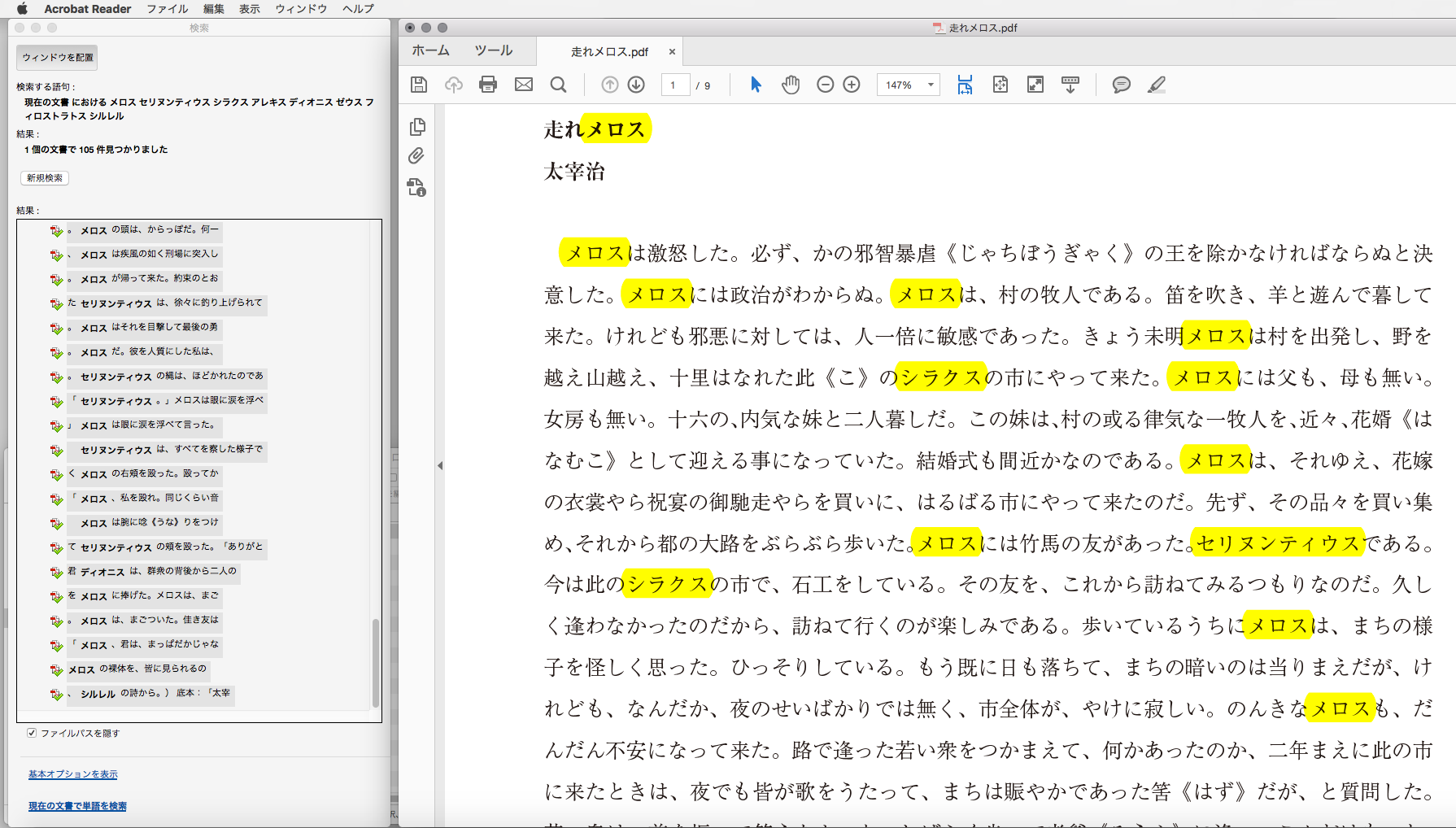Select result メロス に捧げた。メロスは、まご
Screen dimensions: 1456x828
click(x=144, y=596)
